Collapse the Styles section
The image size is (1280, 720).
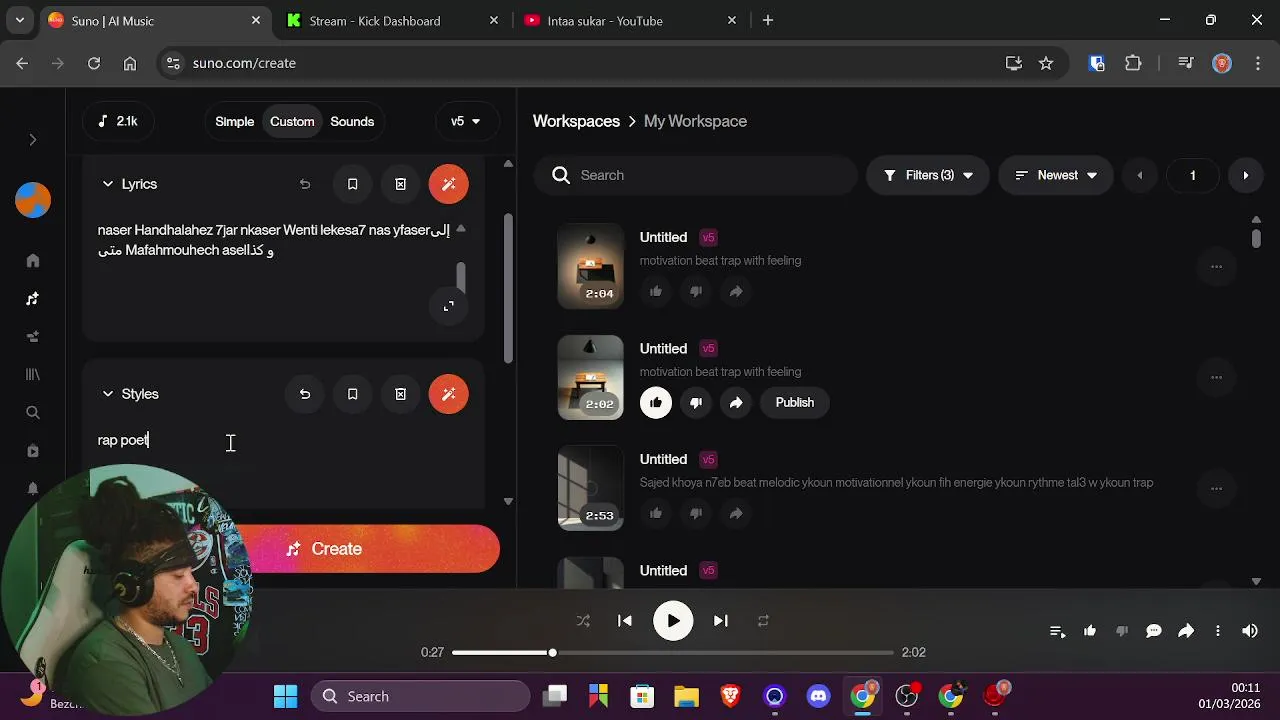tap(108, 394)
